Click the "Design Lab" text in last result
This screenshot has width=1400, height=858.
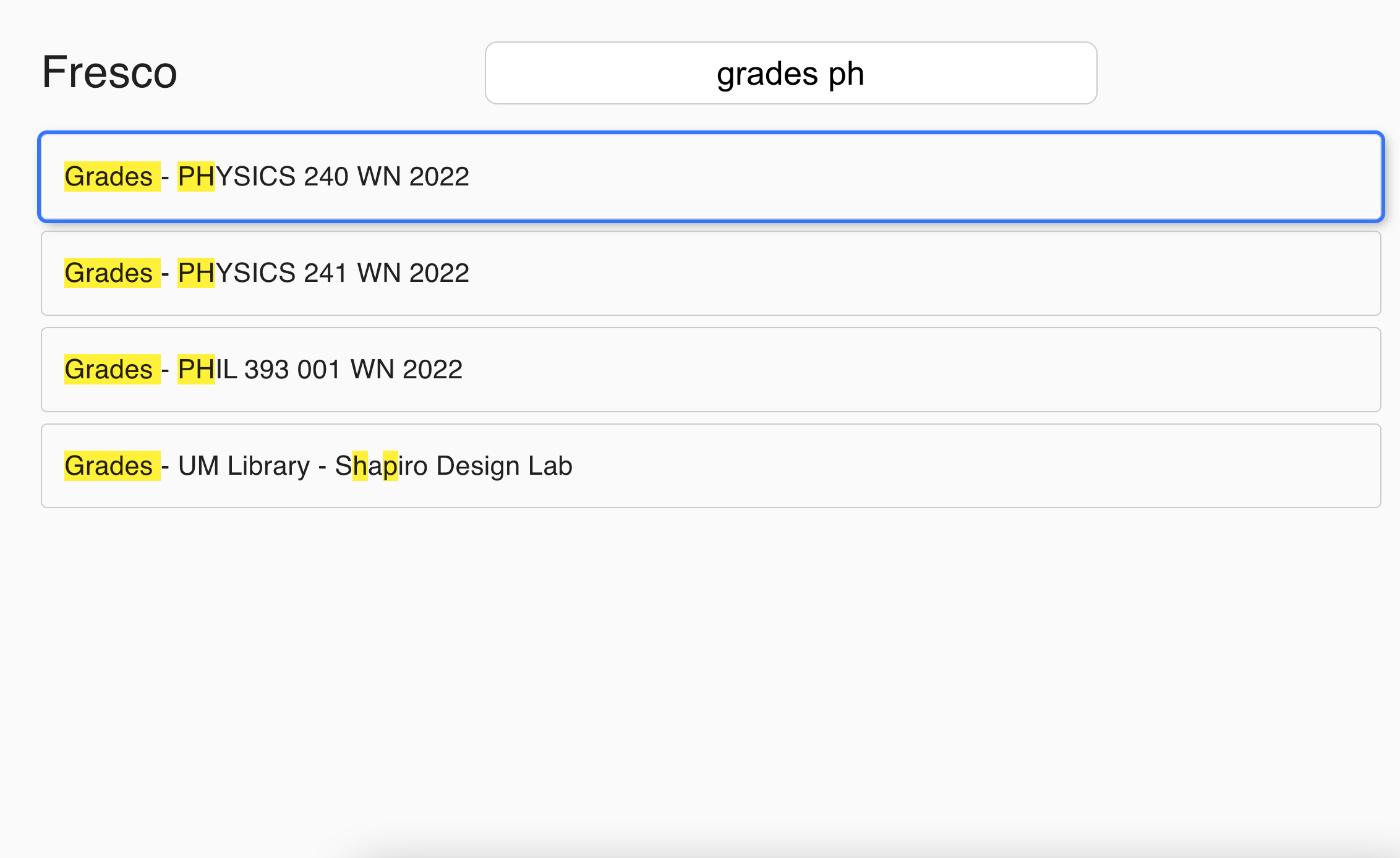(504, 466)
